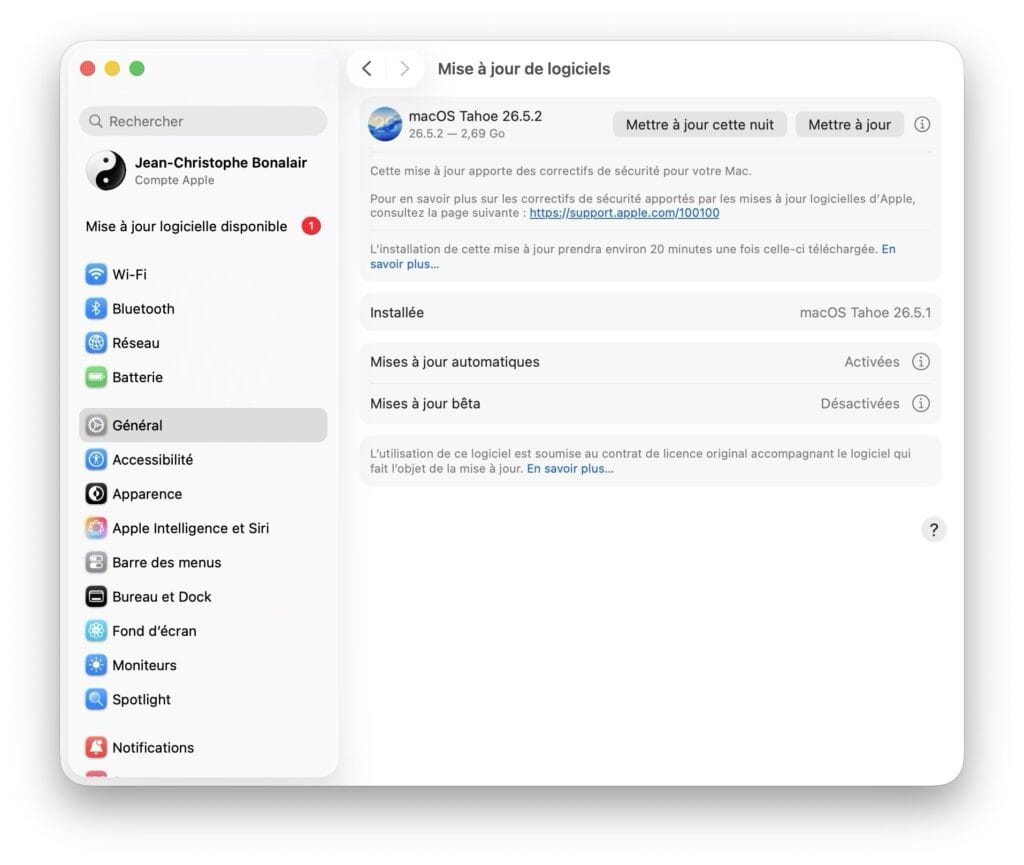Open Jean-Christophe Bonalair Apple account
This screenshot has height=865, width=1024.
[203, 170]
